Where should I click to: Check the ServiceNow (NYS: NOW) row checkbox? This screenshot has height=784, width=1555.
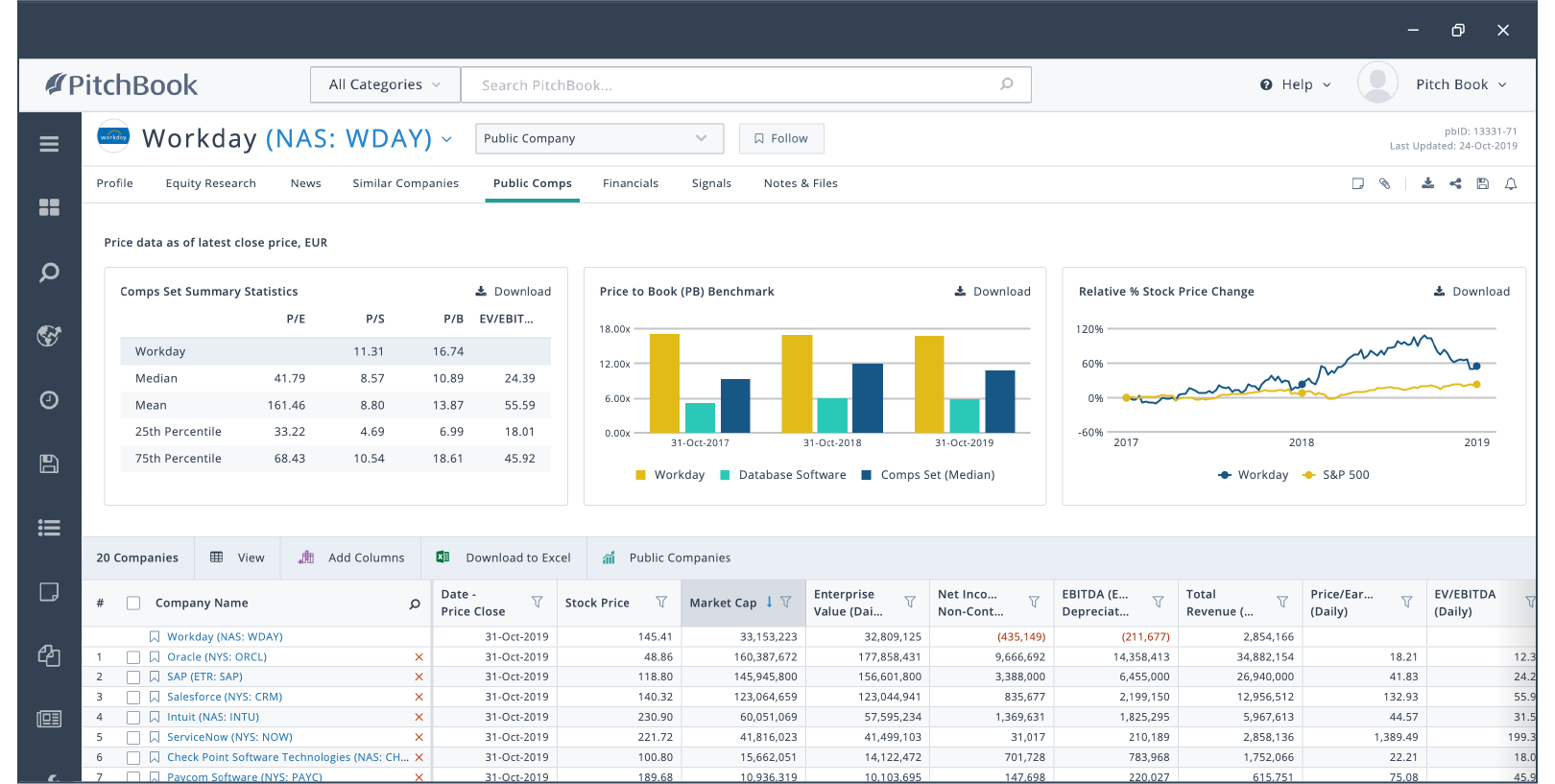[133, 738]
